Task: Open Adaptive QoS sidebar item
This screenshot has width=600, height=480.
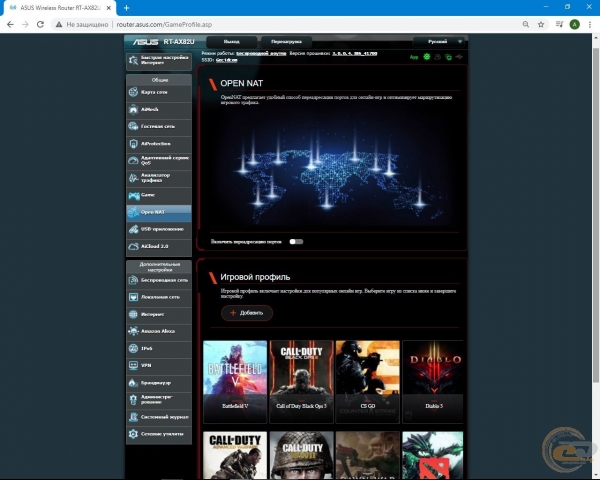Action: coord(159,160)
